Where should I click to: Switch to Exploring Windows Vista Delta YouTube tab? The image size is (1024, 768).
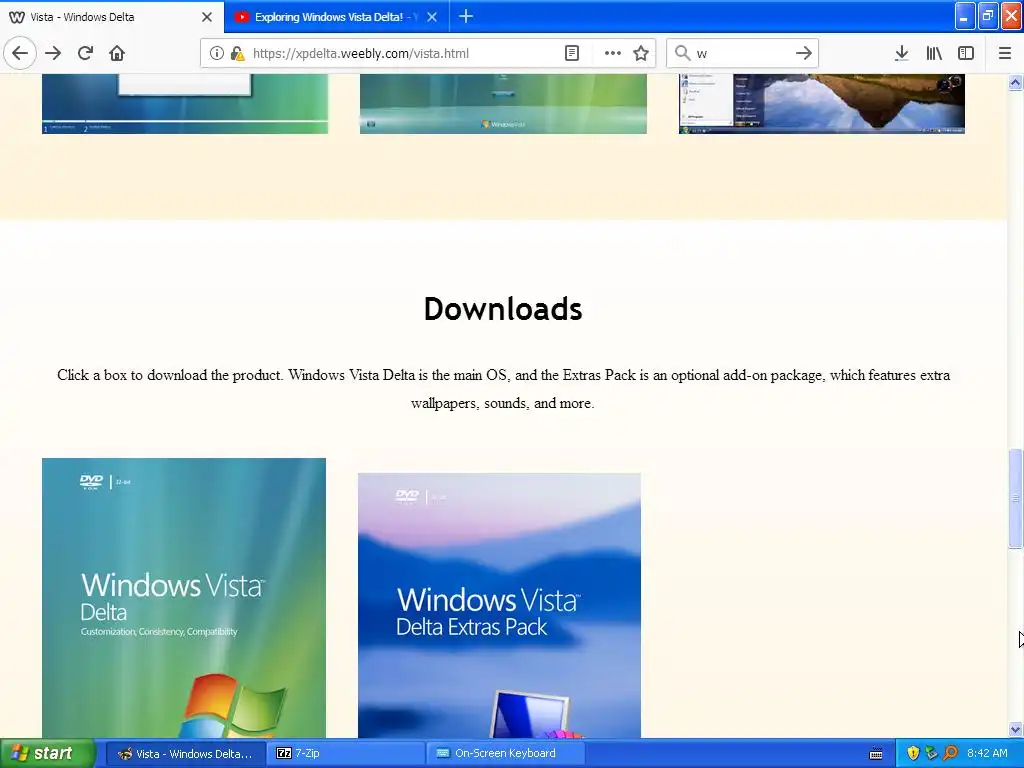click(x=336, y=16)
